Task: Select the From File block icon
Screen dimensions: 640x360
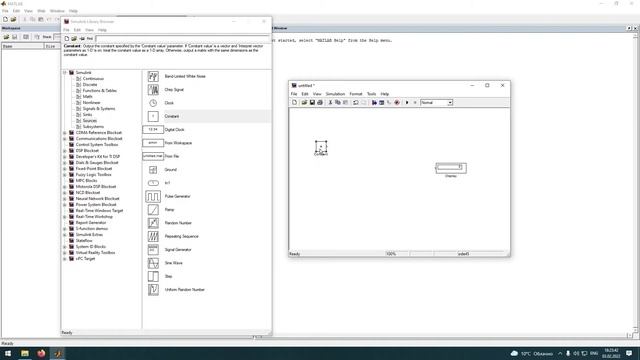Action: pos(153,156)
